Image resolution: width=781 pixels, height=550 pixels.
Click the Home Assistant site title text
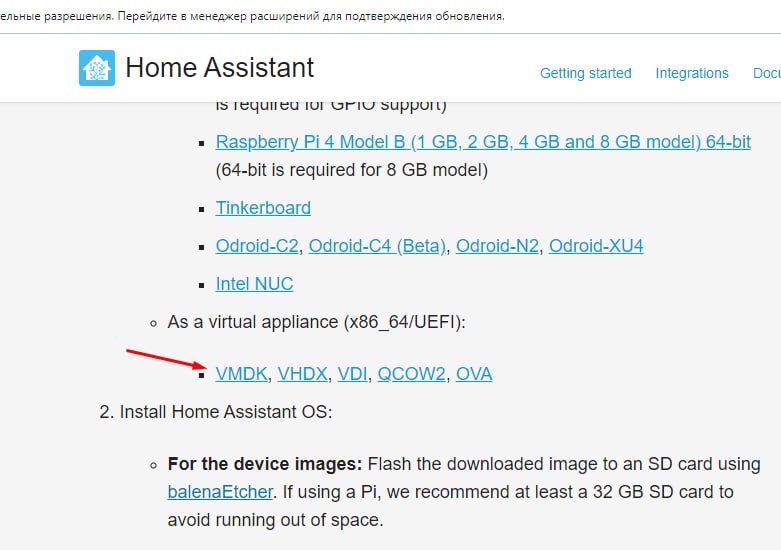coord(220,67)
